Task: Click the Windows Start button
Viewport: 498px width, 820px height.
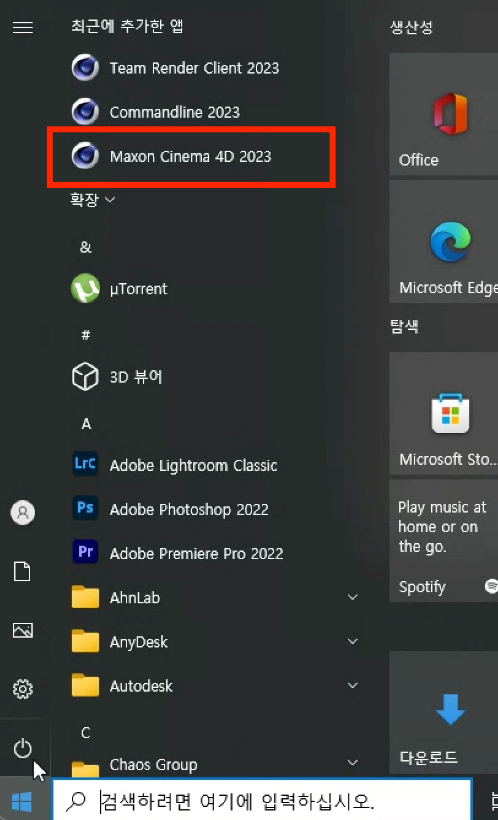Action: tap(22, 801)
